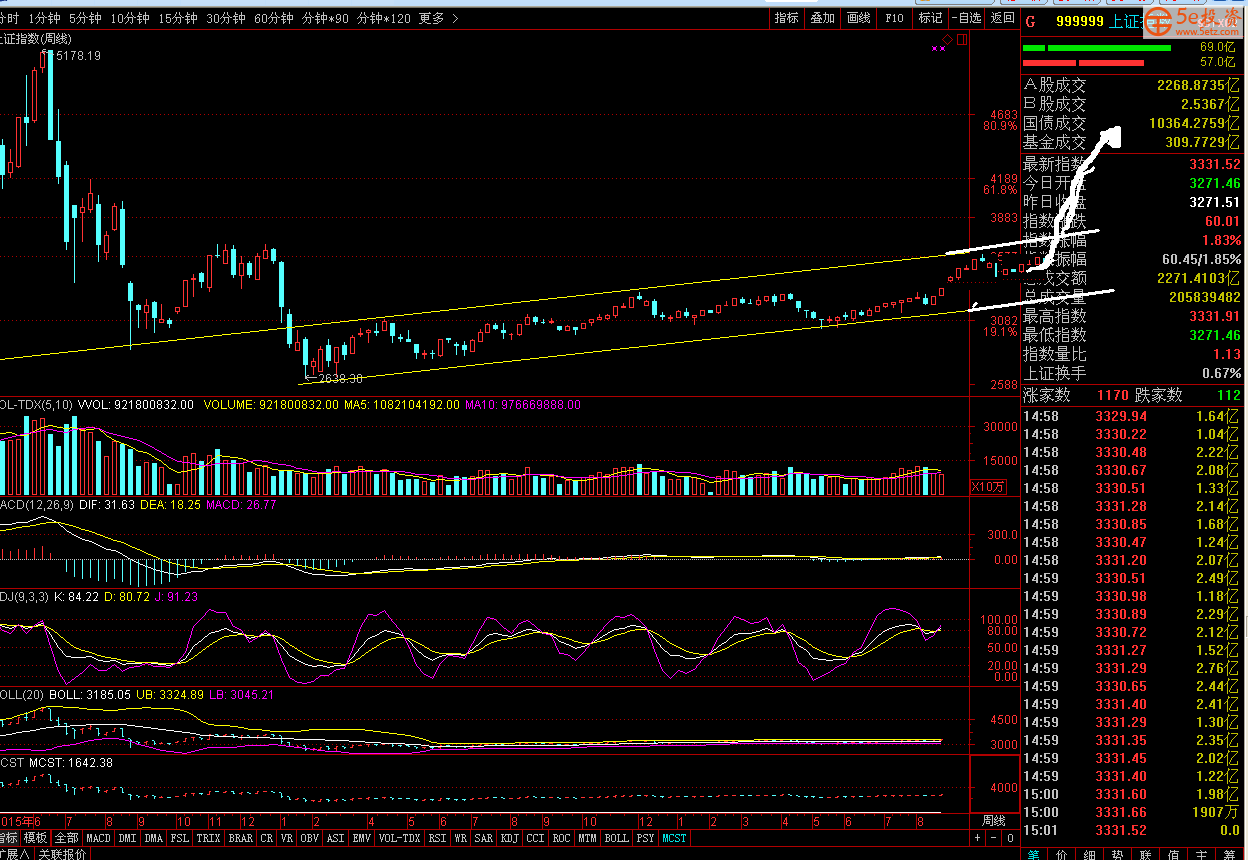
Task: Select the CR indicator tab
Action: [267, 838]
